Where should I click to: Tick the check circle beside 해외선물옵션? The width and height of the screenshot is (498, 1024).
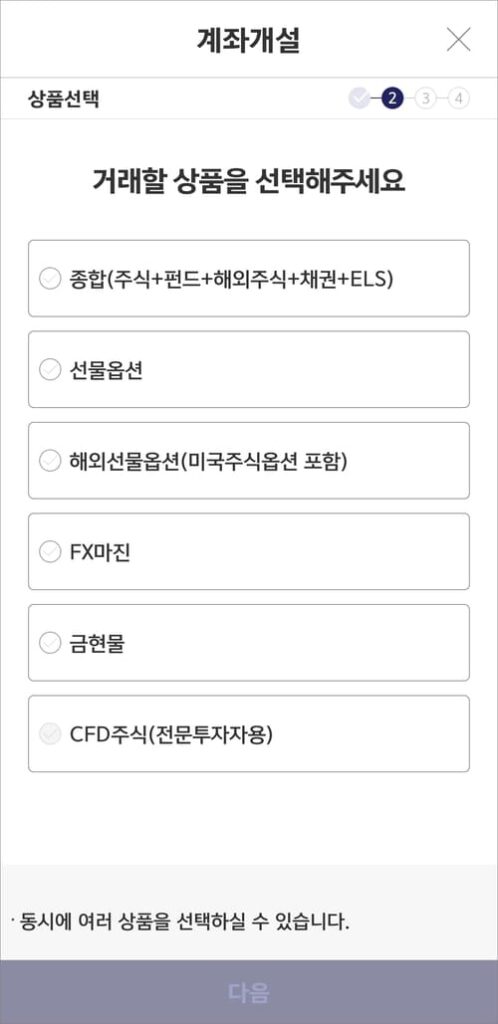pyautogui.click(x=50, y=461)
